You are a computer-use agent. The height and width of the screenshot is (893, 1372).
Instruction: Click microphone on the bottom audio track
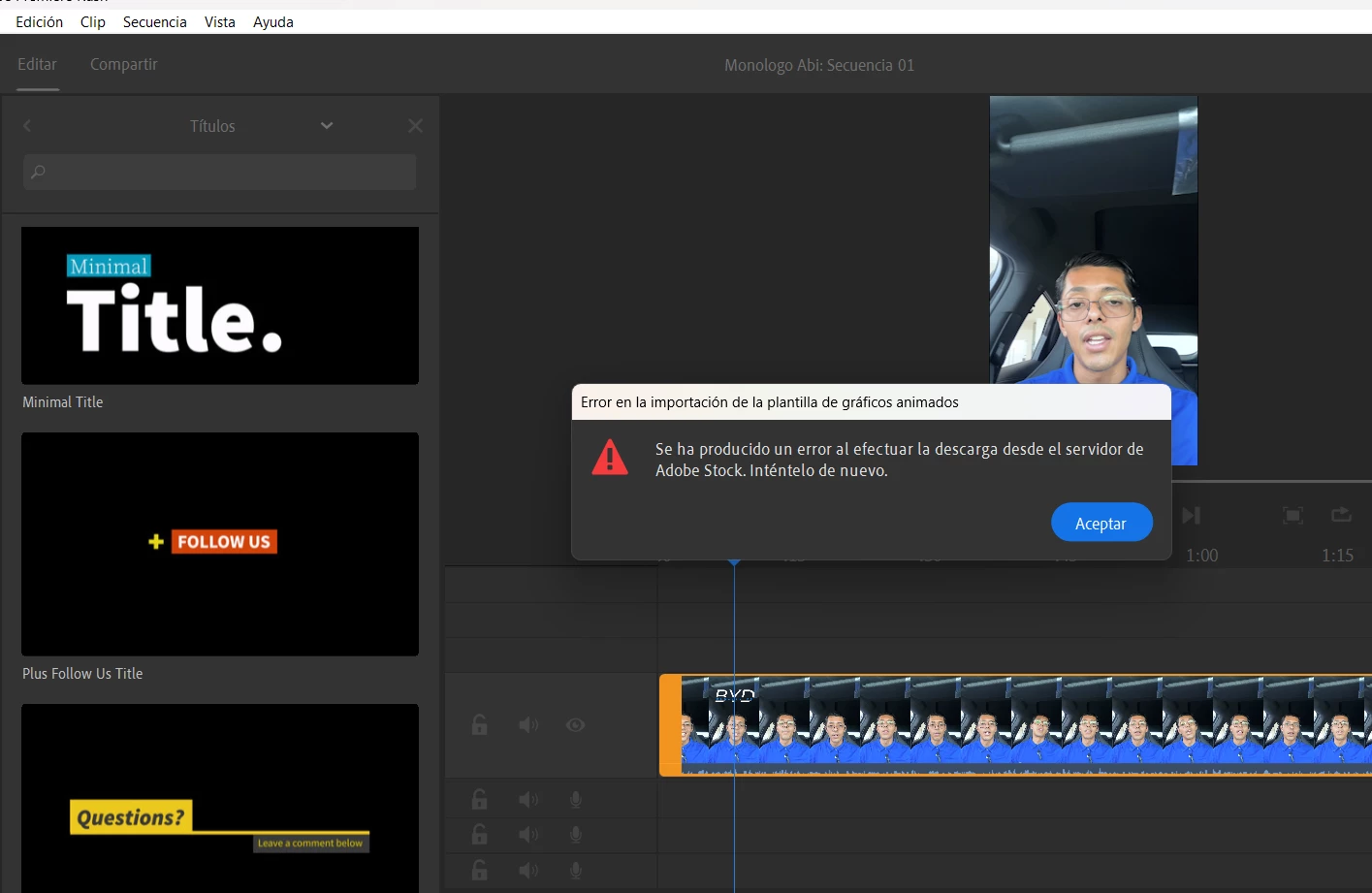coord(576,871)
